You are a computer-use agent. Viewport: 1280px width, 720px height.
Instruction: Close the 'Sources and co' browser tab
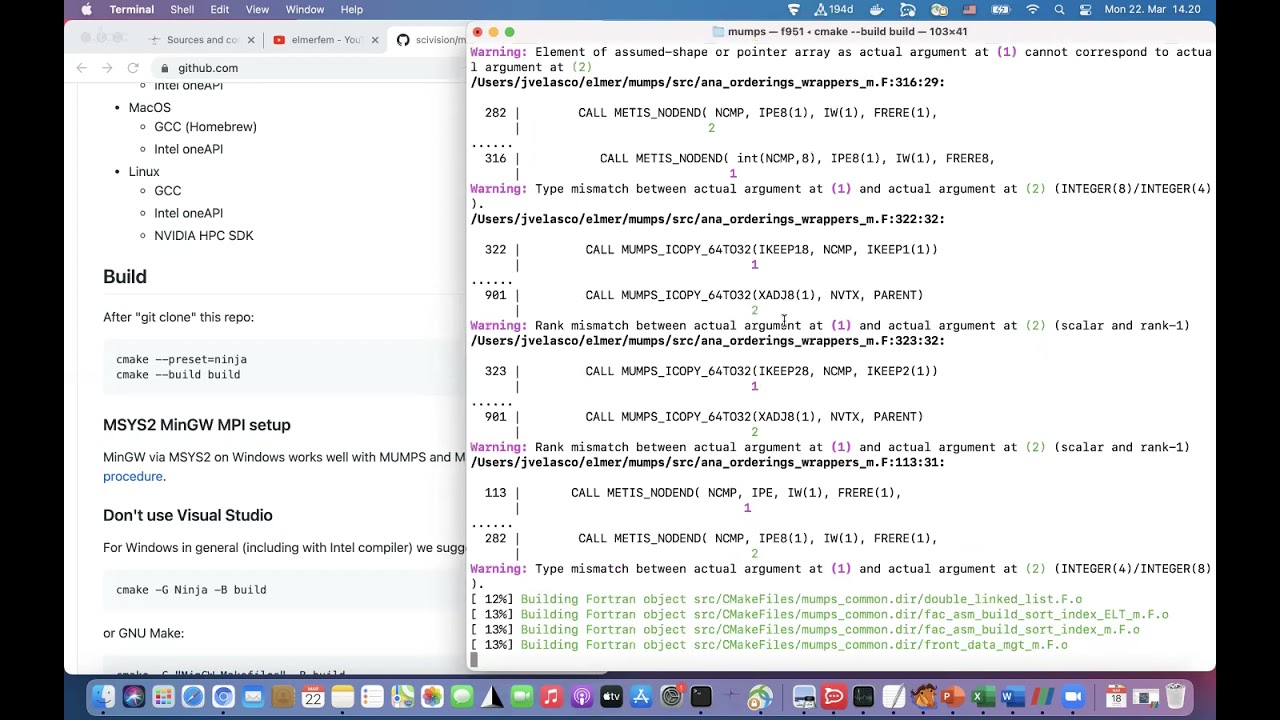[x=251, y=40]
